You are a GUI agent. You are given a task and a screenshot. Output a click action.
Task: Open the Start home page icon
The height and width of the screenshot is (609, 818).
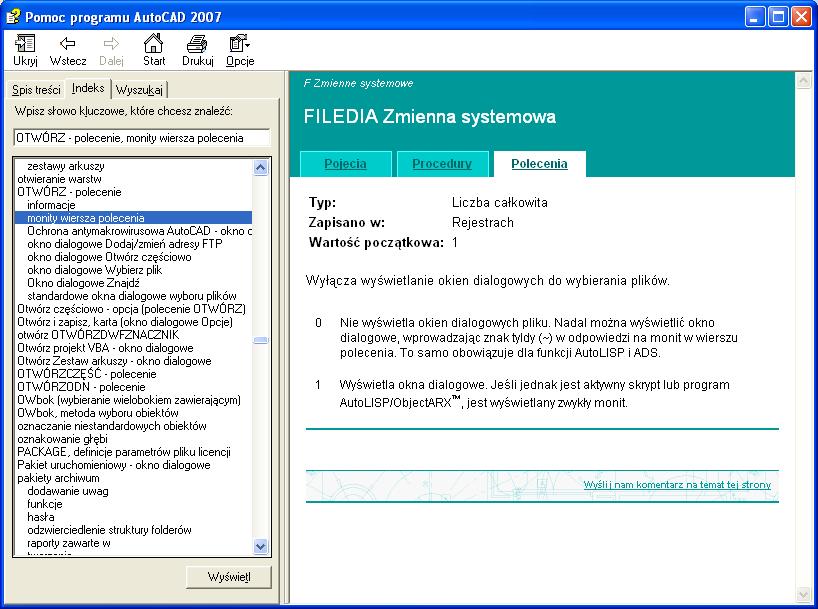pos(154,50)
